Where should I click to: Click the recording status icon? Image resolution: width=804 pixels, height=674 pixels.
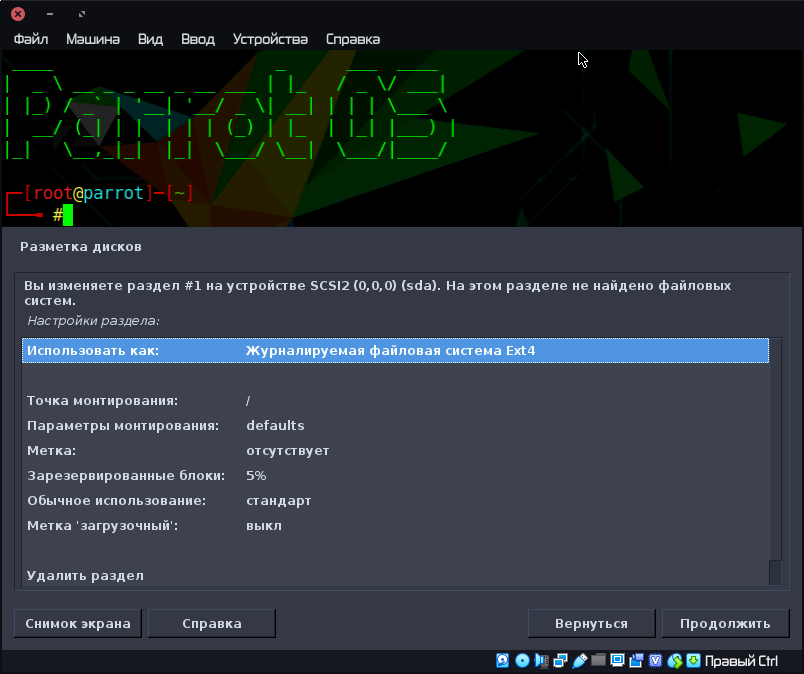pos(636,660)
